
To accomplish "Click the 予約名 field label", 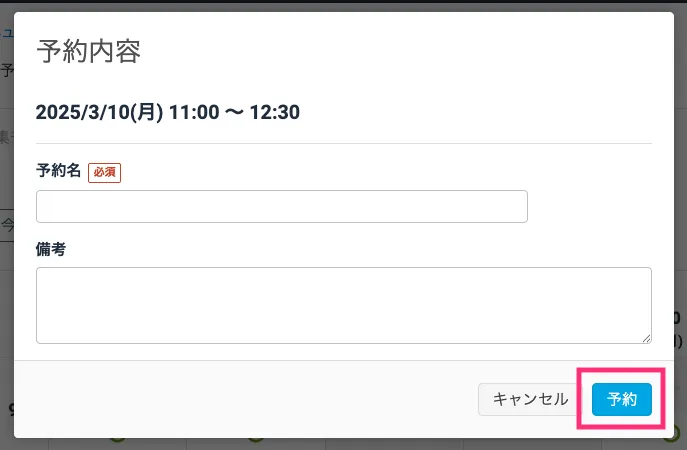I will (x=58, y=171).
